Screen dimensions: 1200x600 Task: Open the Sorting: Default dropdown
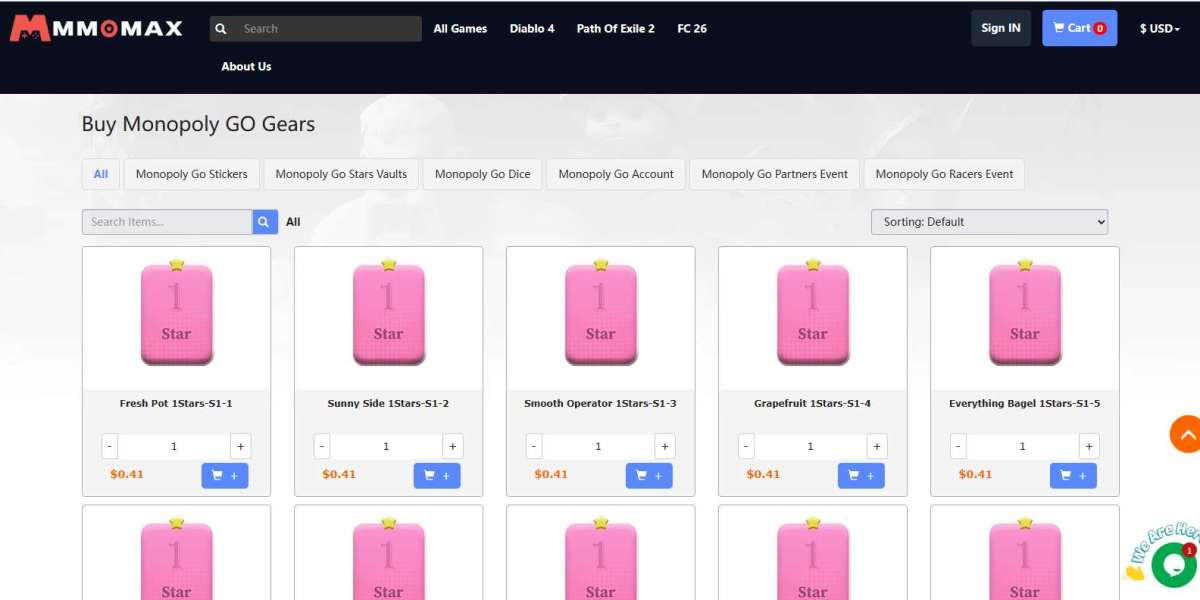tap(989, 222)
